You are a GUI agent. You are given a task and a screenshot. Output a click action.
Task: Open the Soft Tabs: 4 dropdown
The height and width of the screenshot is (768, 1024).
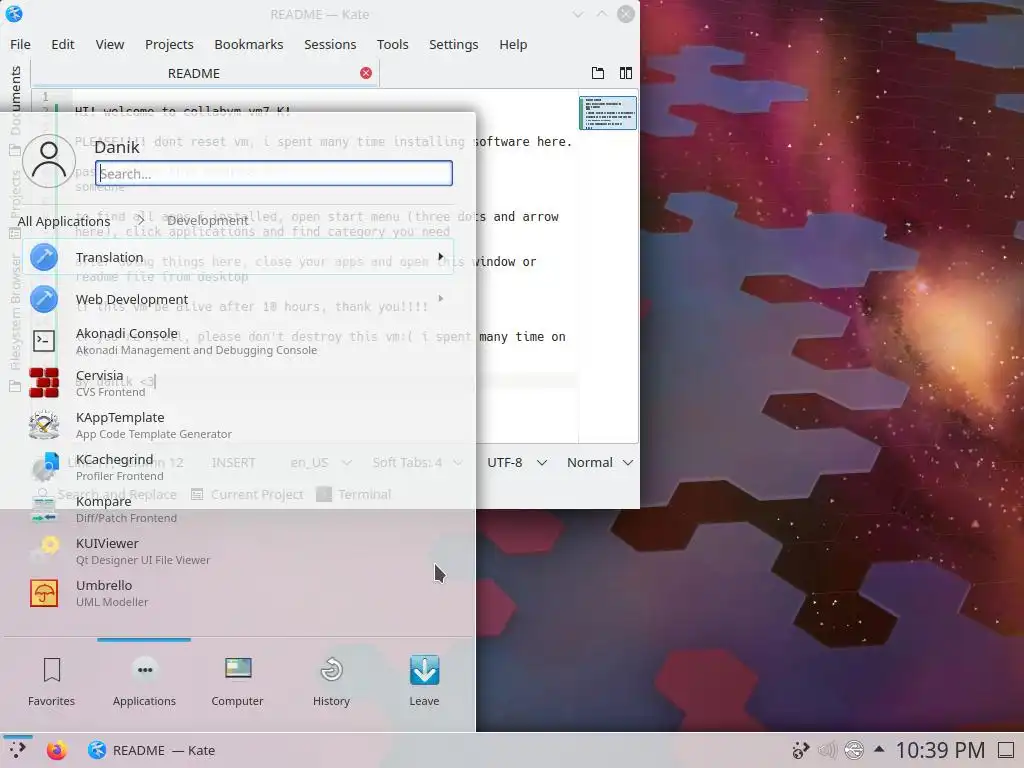tap(417, 462)
